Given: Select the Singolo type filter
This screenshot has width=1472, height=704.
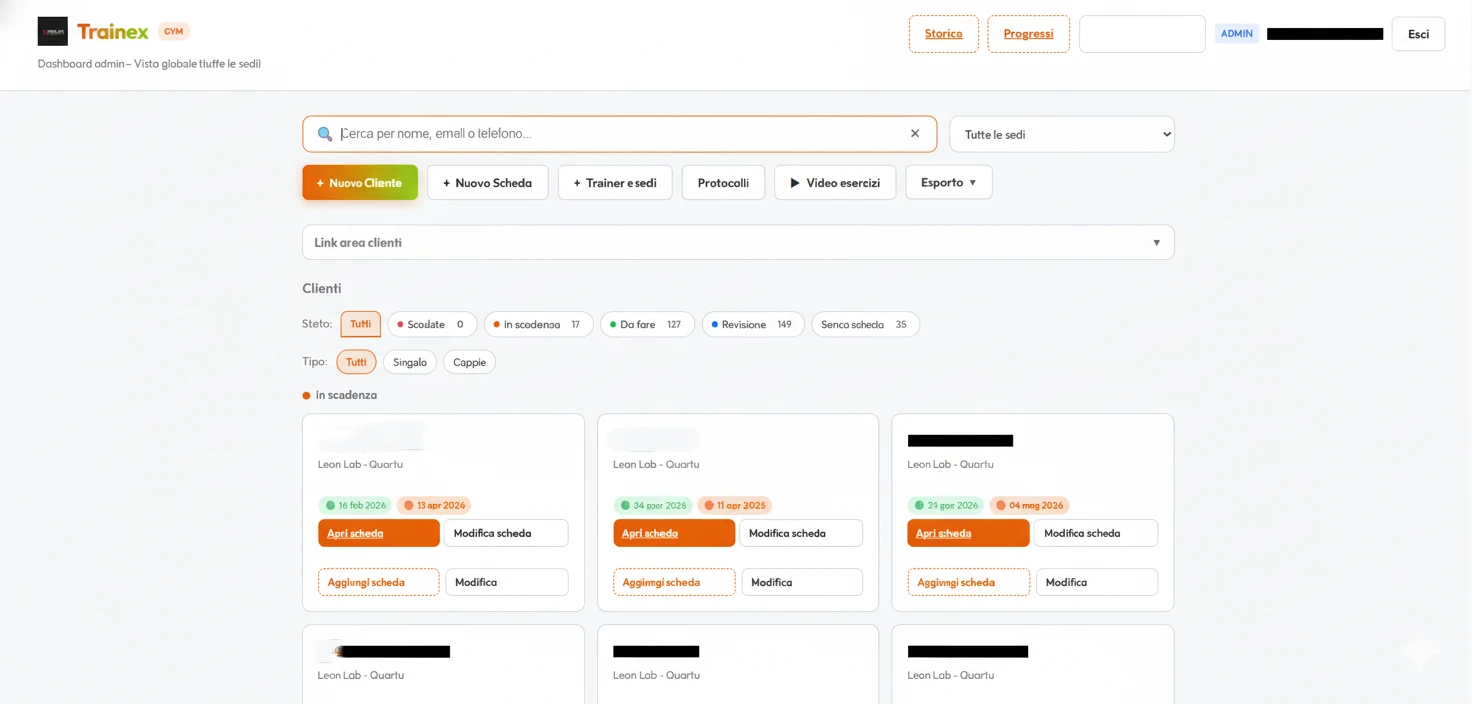Looking at the screenshot, I should pyautogui.click(x=409, y=362).
